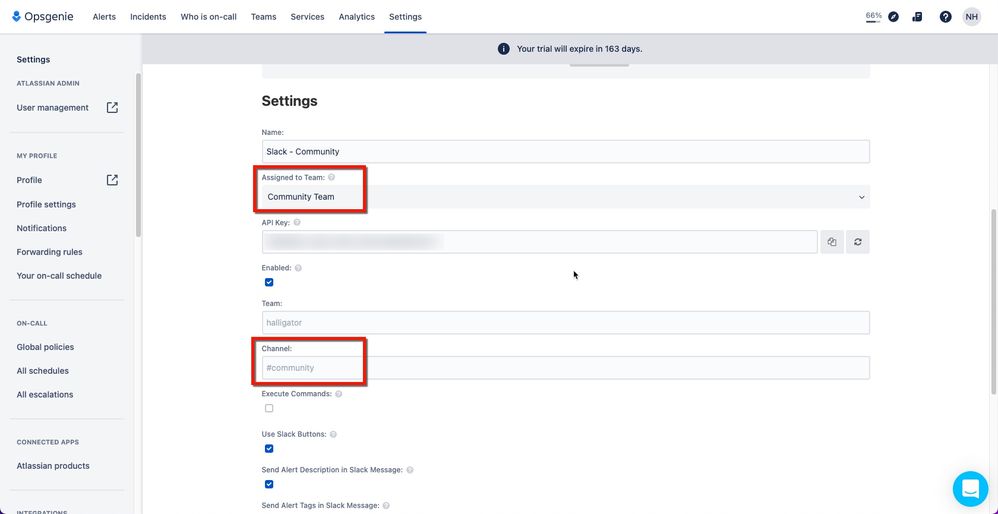This screenshot has width=998, height=514.
Task: Open Atlassian products
Action: click(x=53, y=466)
